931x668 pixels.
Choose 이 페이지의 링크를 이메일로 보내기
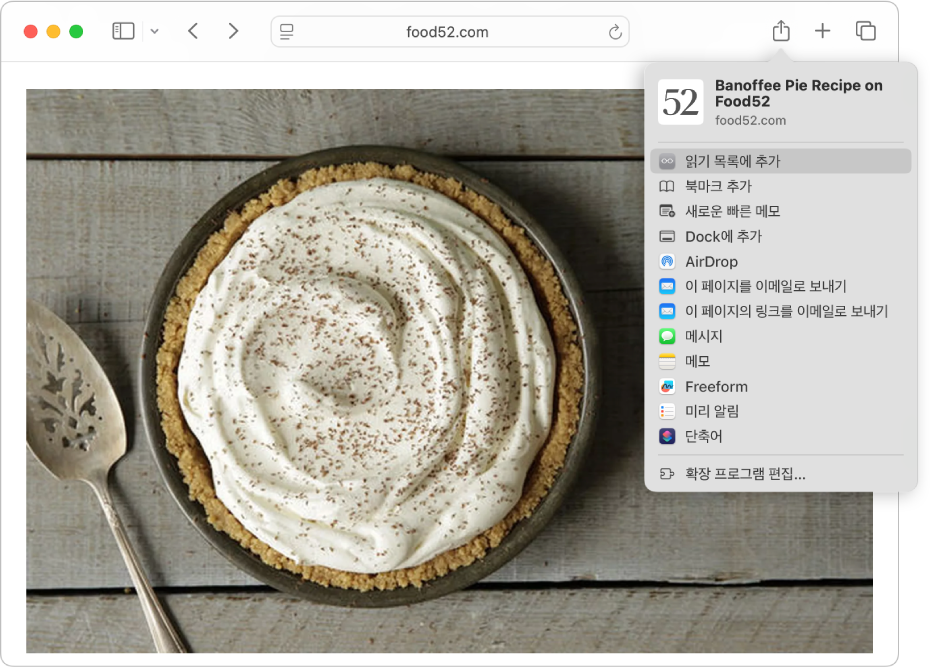(x=780, y=311)
